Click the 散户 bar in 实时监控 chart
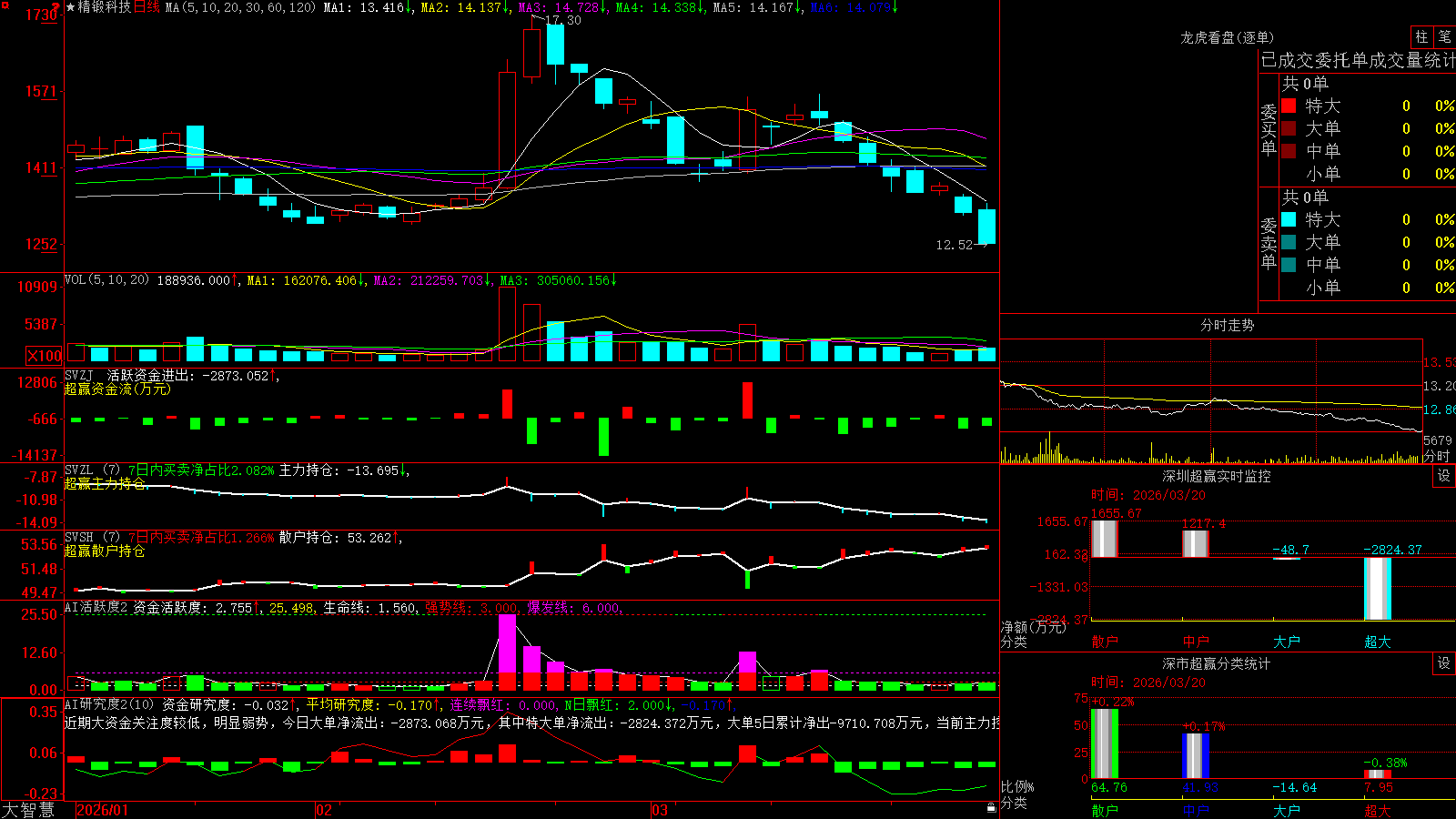 pyautogui.click(x=1104, y=539)
